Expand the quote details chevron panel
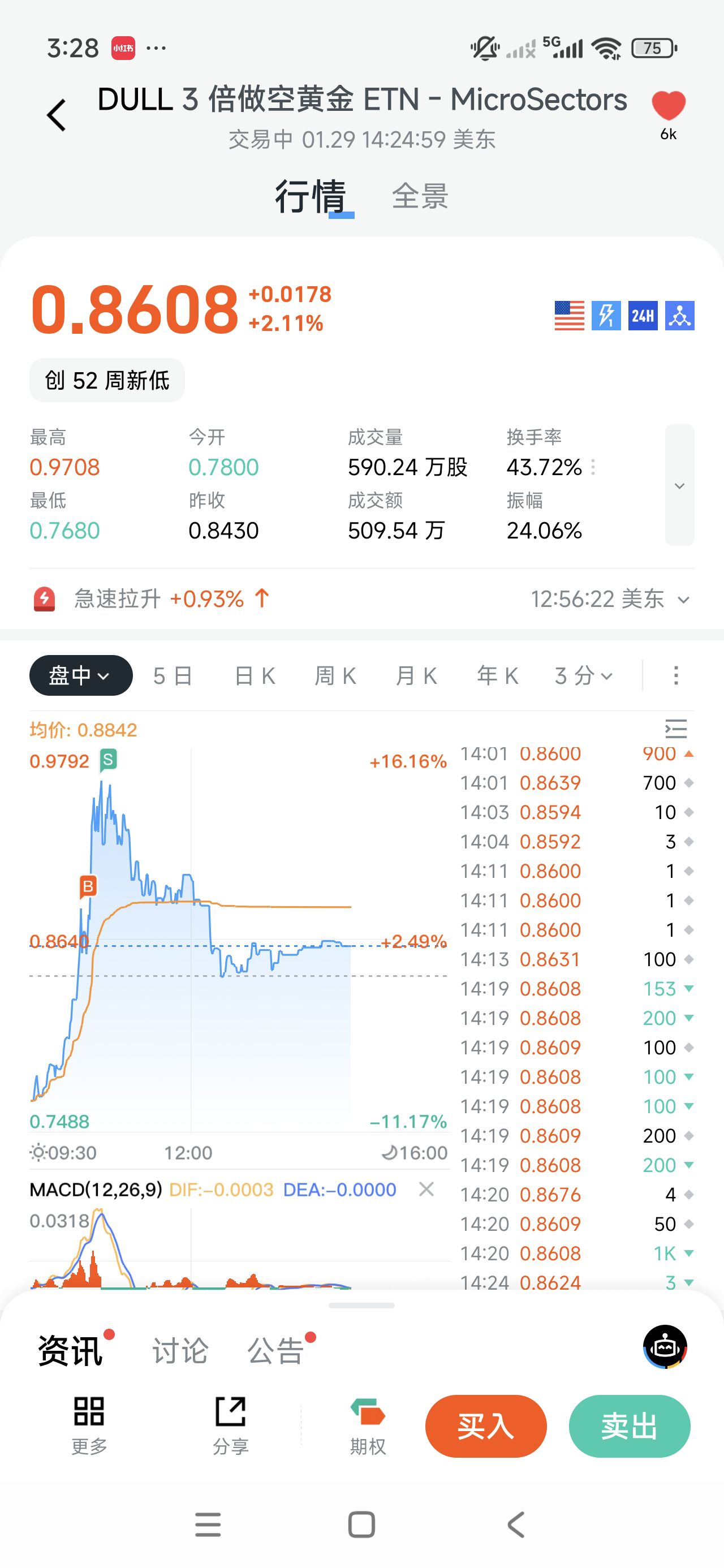The image size is (724, 1568). click(x=679, y=485)
